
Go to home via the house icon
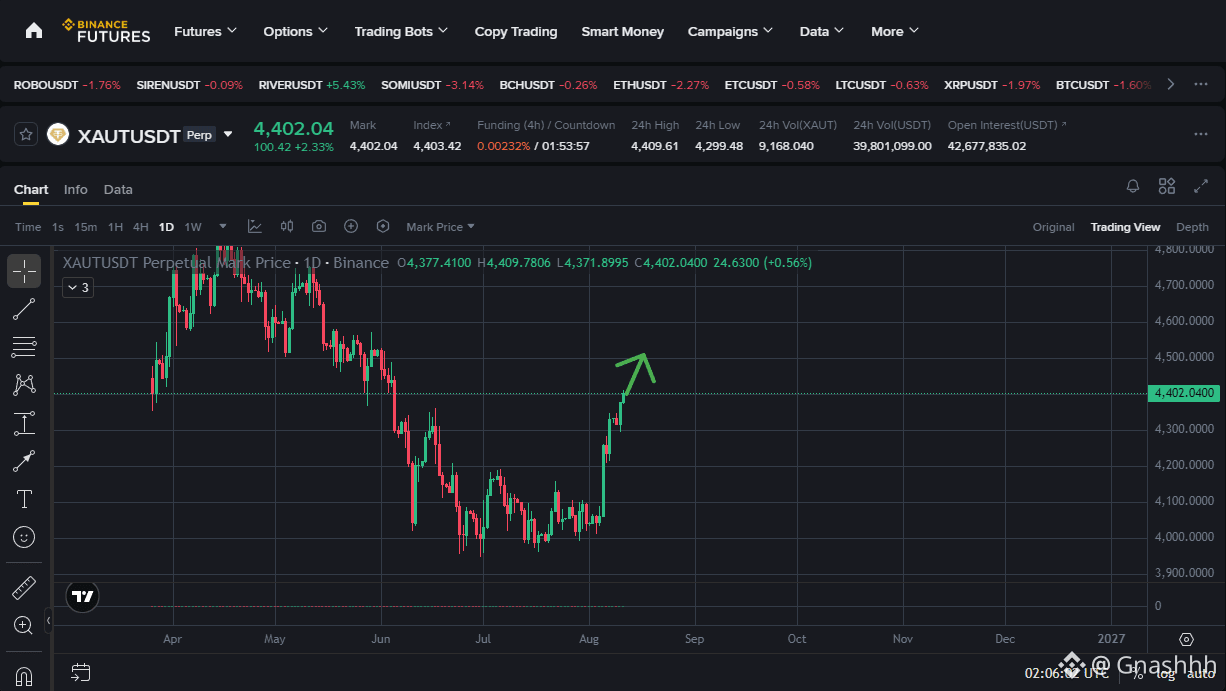34,30
